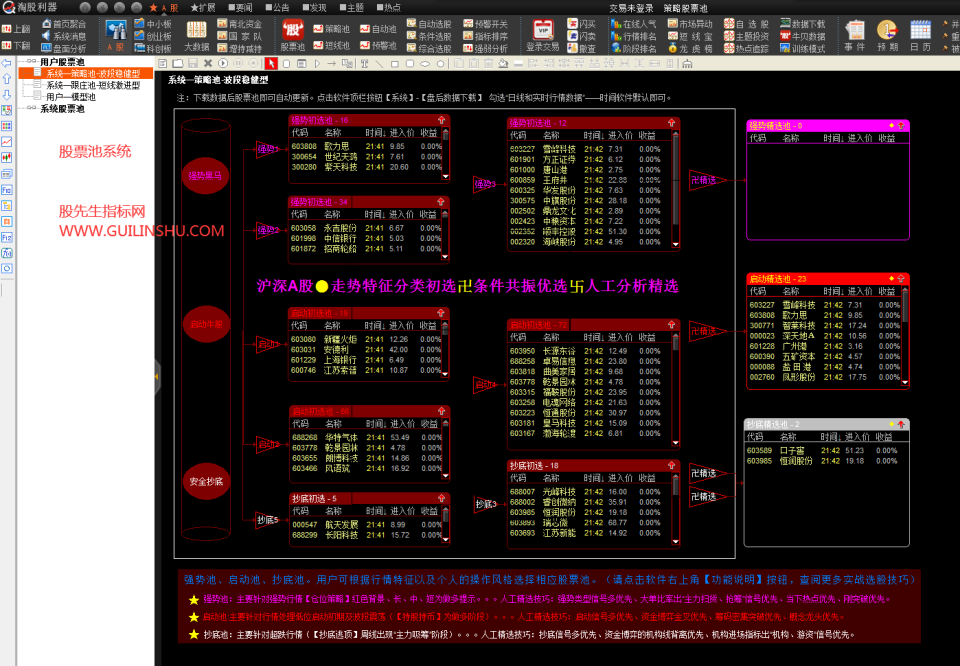This screenshot has height=666, width=960.
Task: Collapse the 强势初选池 - 34 panel arrow
Action: pyautogui.click(x=441, y=201)
